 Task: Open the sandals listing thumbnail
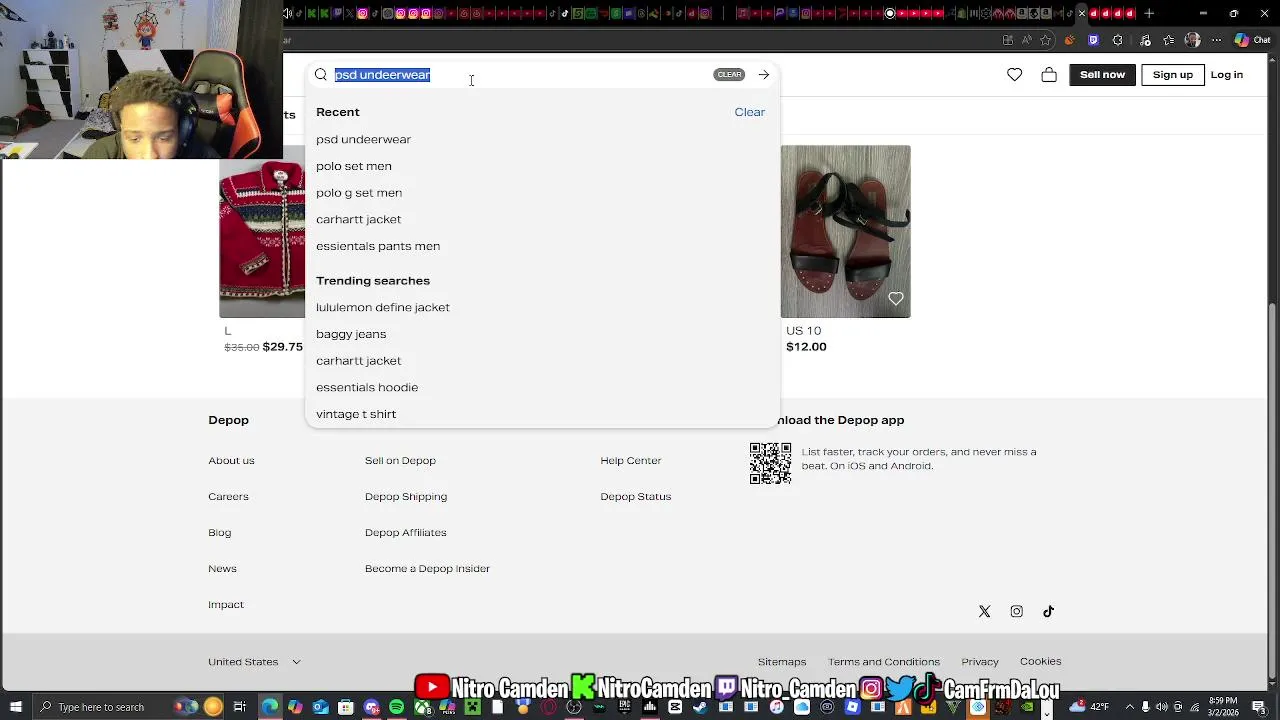(x=846, y=232)
